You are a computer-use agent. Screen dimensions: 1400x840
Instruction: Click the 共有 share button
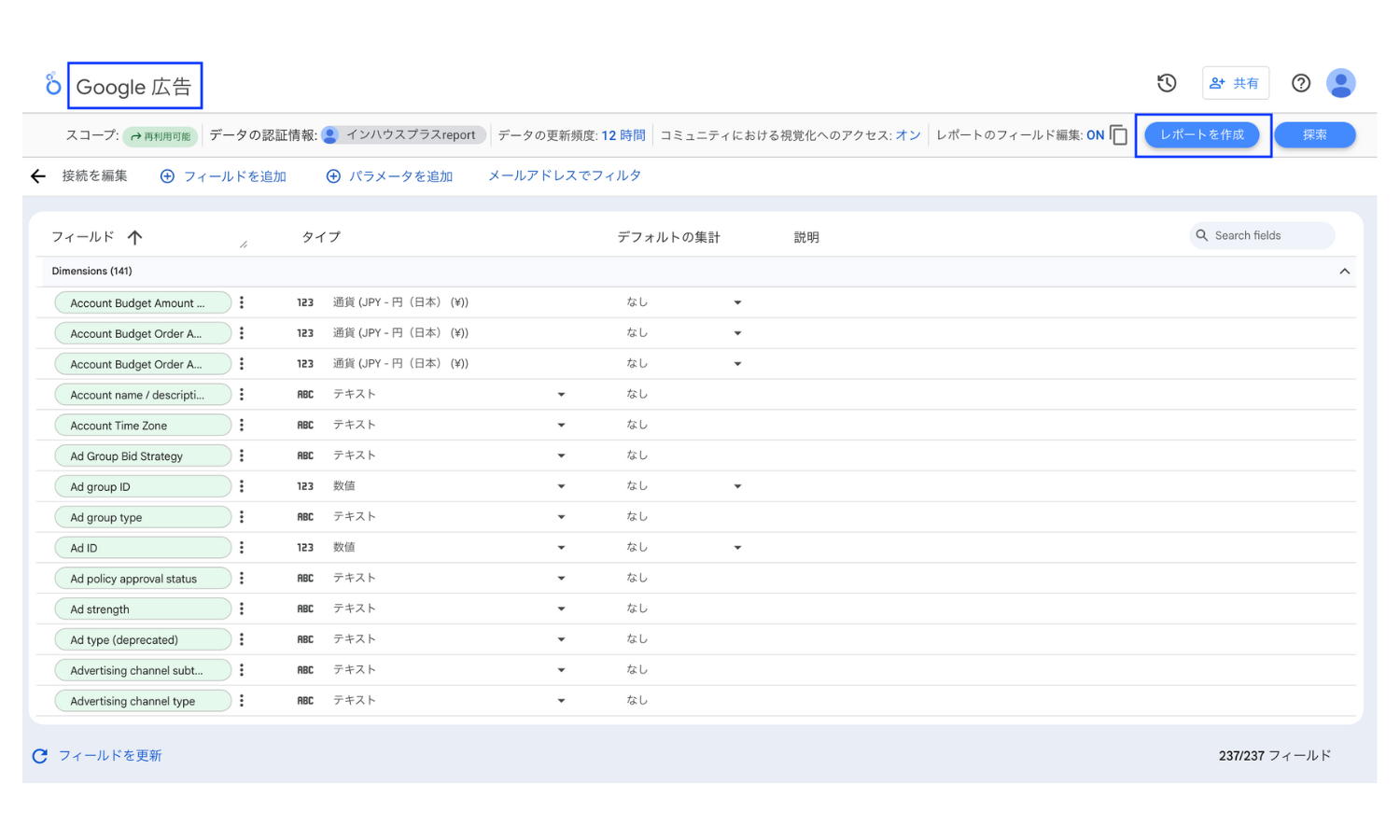click(1236, 82)
